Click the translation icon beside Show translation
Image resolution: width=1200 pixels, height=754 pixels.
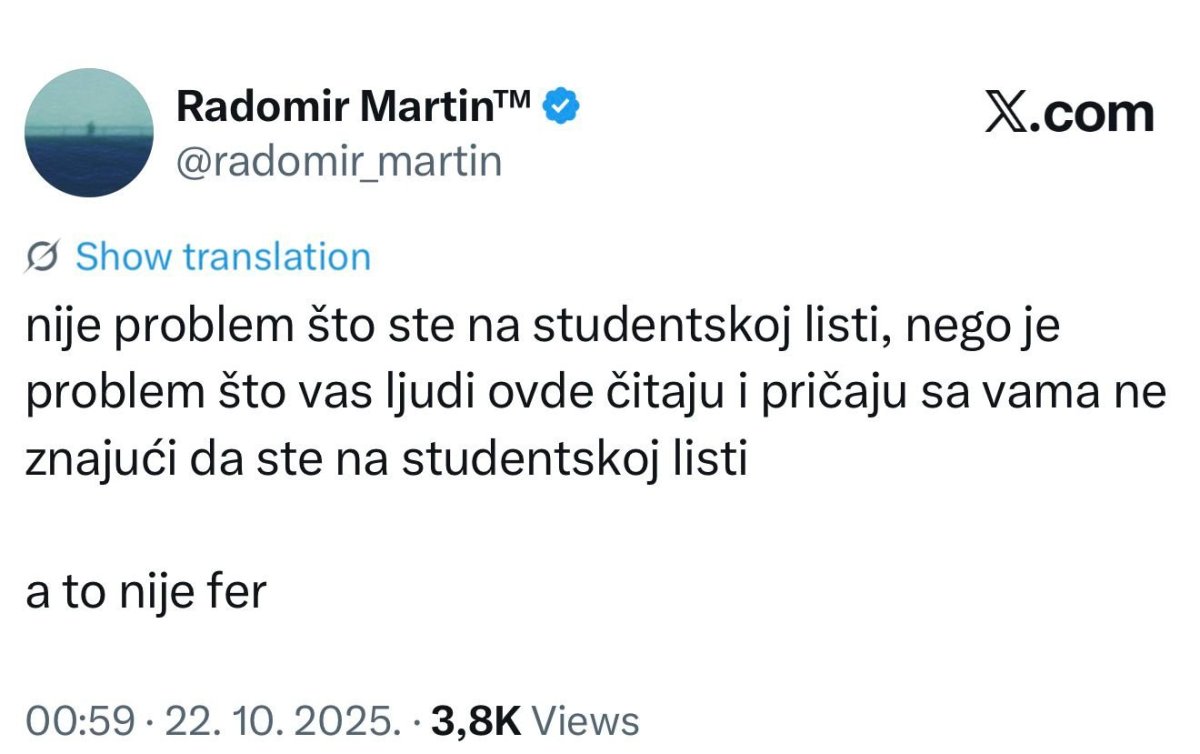click(x=46, y=258)
